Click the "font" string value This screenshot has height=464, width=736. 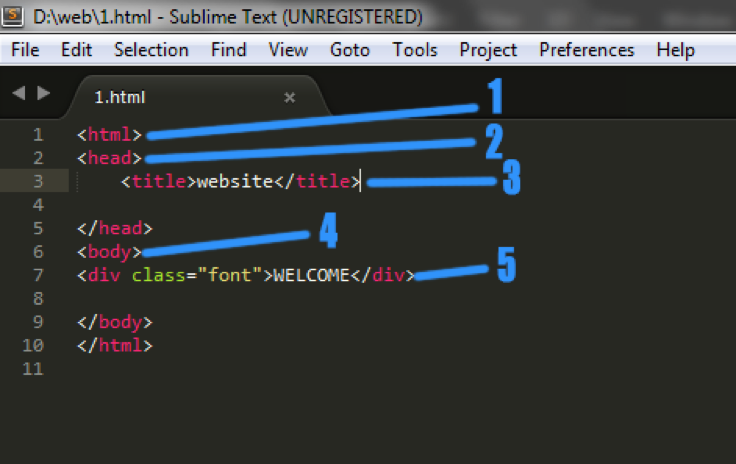point(230,275)
